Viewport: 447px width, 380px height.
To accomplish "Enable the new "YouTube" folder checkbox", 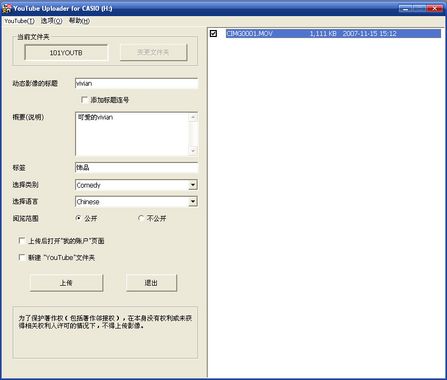I will pos(22,257).
